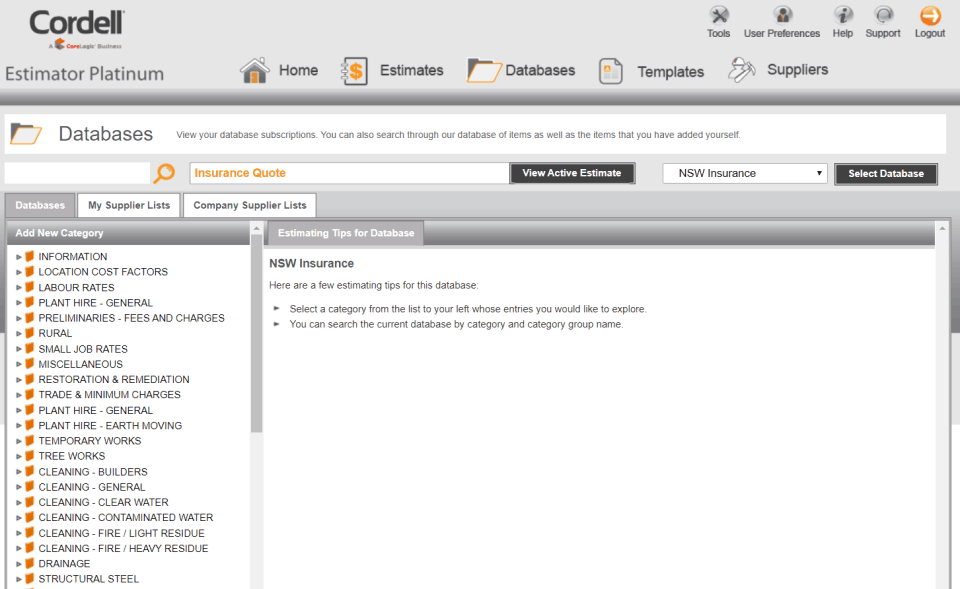960x589 pixels.
Task: Click the right panel scroll up arrow
Action: [942, 228]
